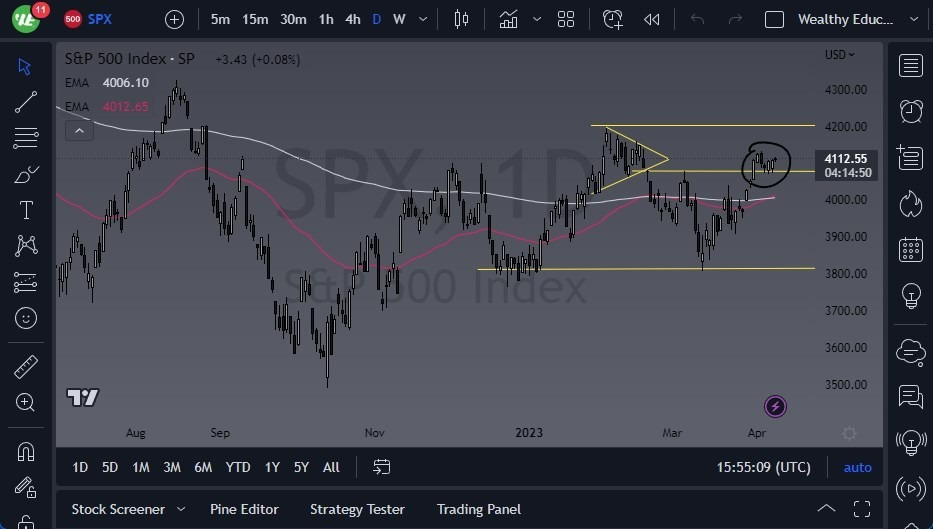Open the economic calendar panel
Viewport: 933px width, 529px height.
(x=910, y=249)
